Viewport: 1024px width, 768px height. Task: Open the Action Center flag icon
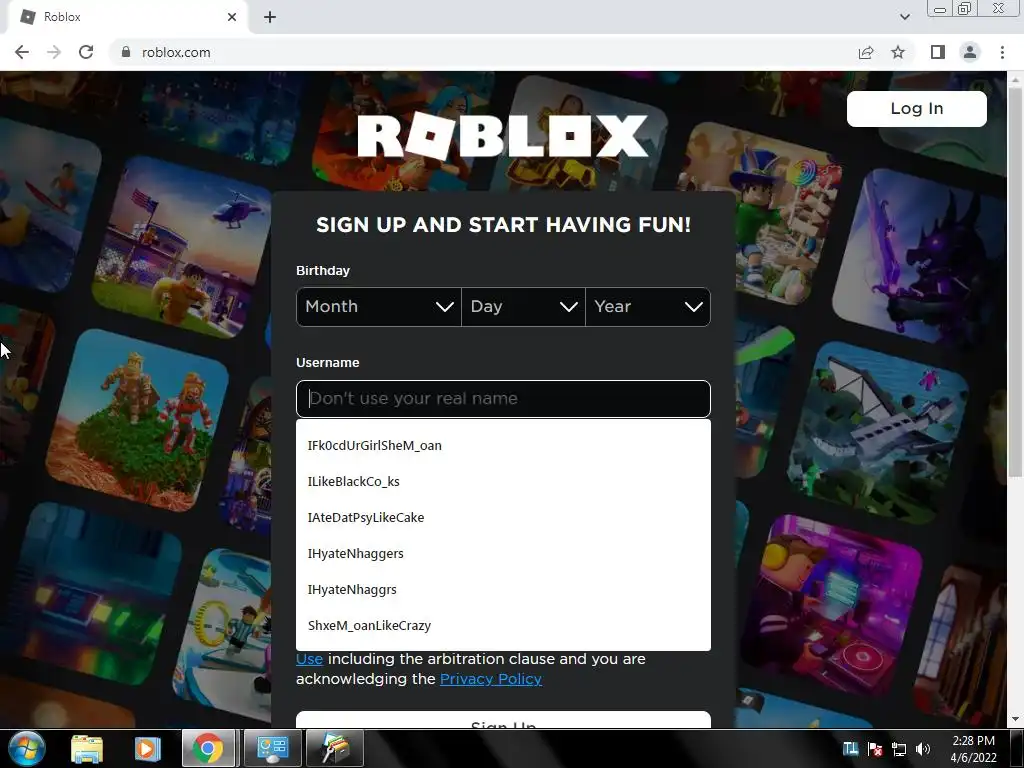(874, 749)
